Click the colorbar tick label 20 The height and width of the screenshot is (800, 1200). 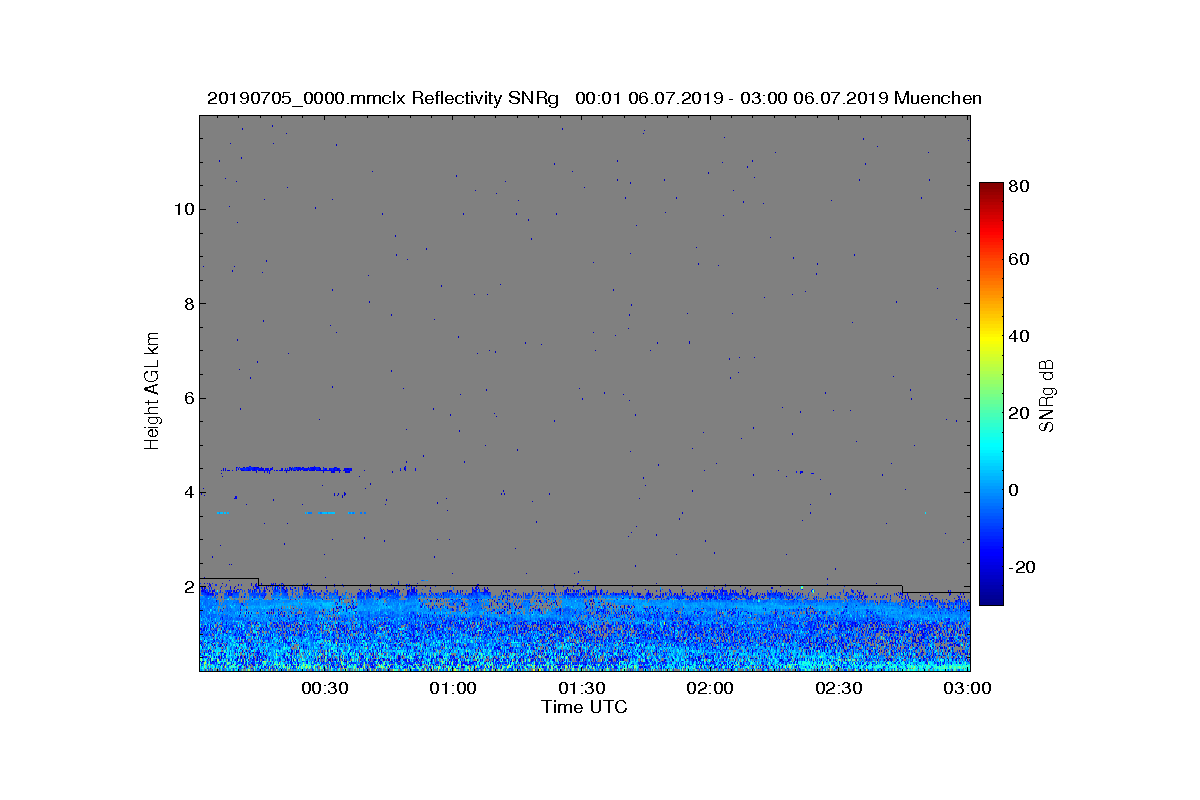(1020, 413)
